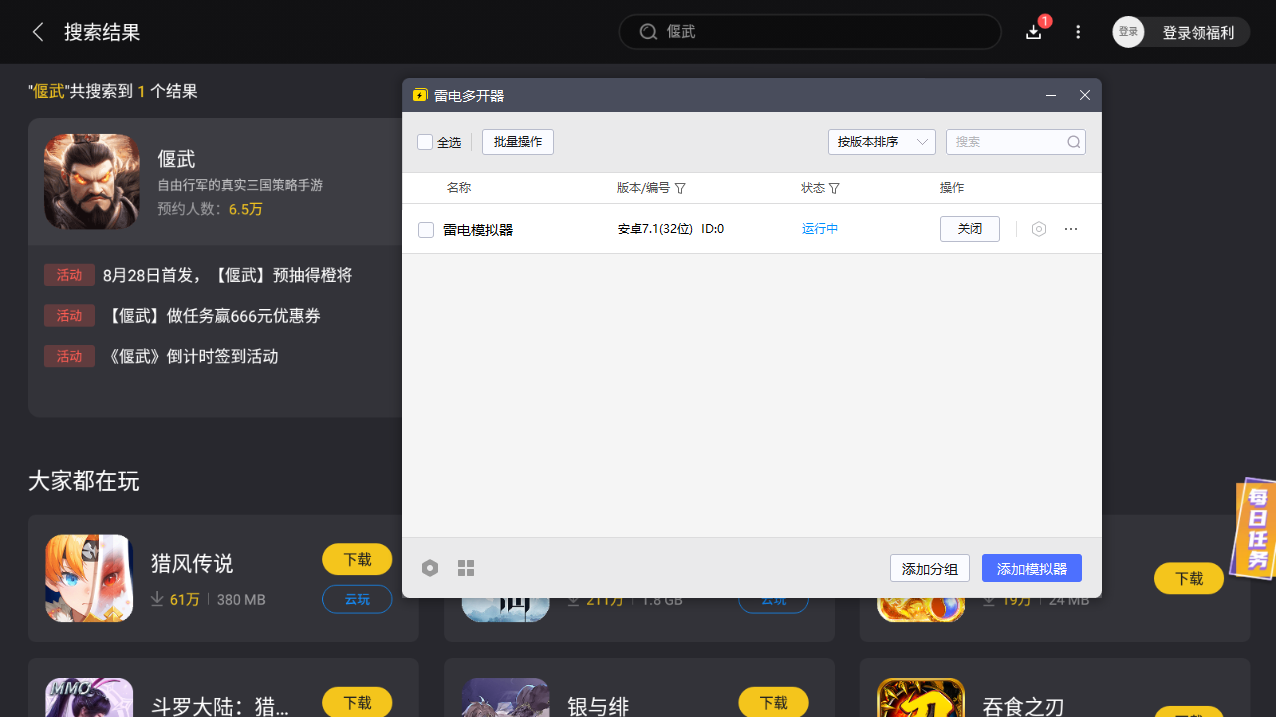Open the 版本/编号 column filter
1276x717 pixels.
pos(681,188)
